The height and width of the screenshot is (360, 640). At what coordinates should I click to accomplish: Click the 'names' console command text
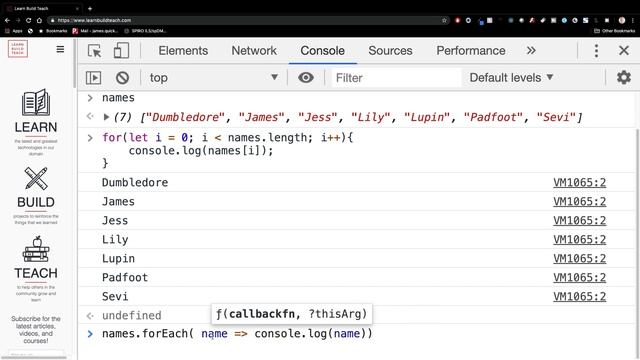click(118, 98)
